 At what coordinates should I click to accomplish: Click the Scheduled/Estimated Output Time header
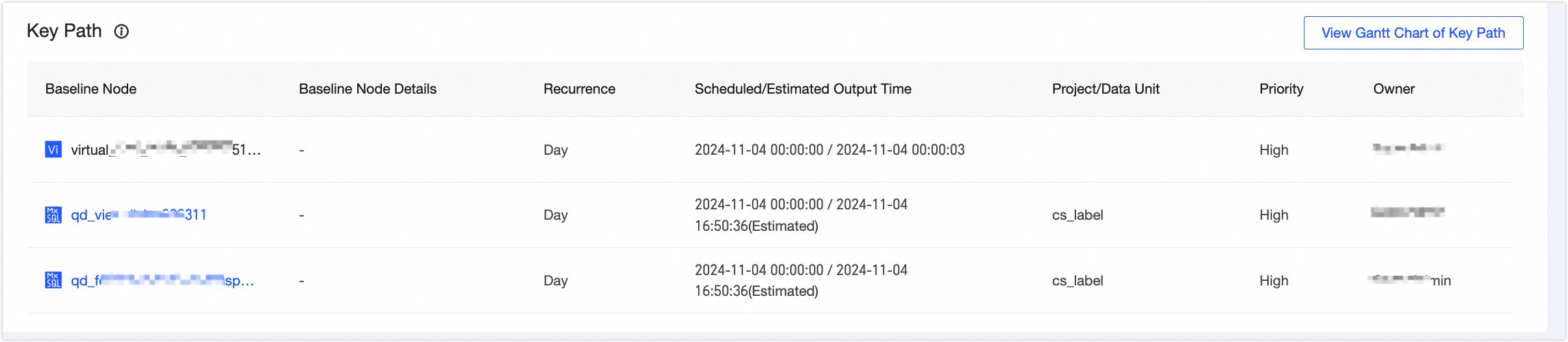pyautogui.click(x=803, y=89)
